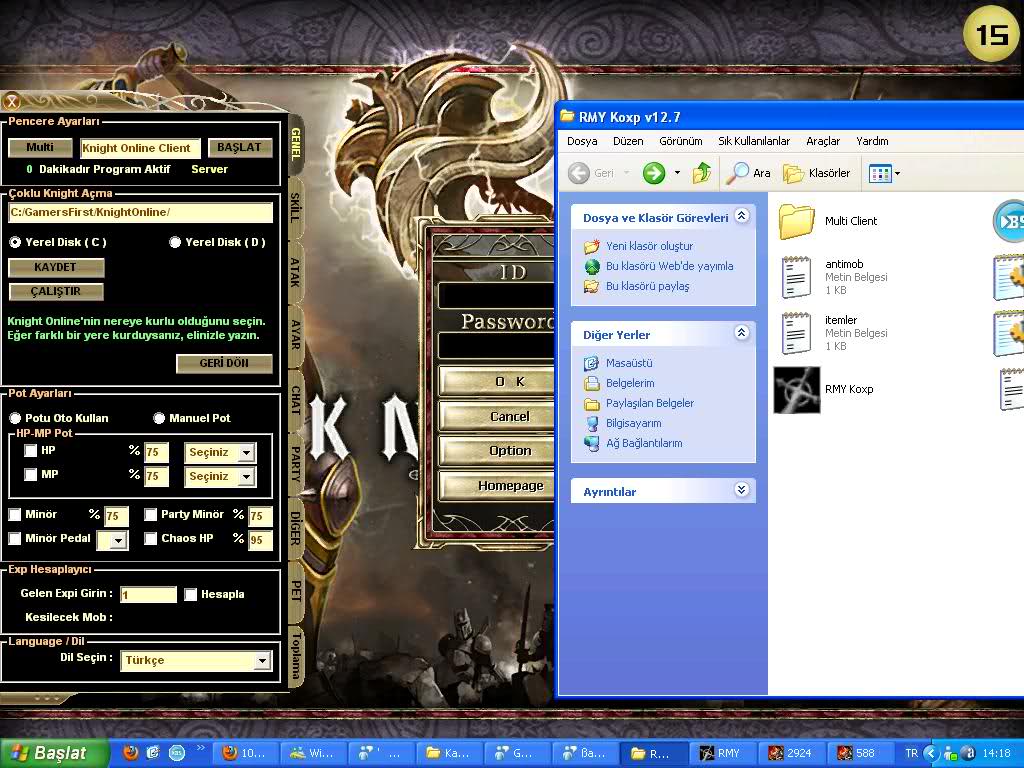Image resolution: width=1024 pixels, height=768 pixels.
Task: Switch to the PARTY side tab
Action: tap(296, 464)
